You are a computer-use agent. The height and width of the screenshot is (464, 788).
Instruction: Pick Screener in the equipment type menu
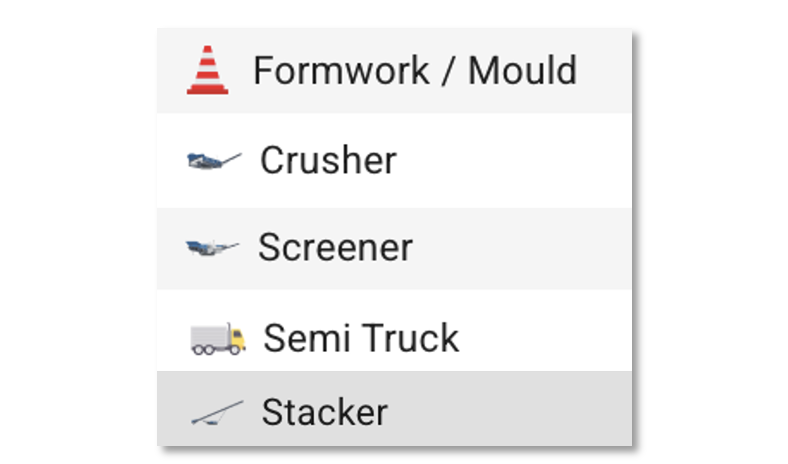[x=394, y=248]
